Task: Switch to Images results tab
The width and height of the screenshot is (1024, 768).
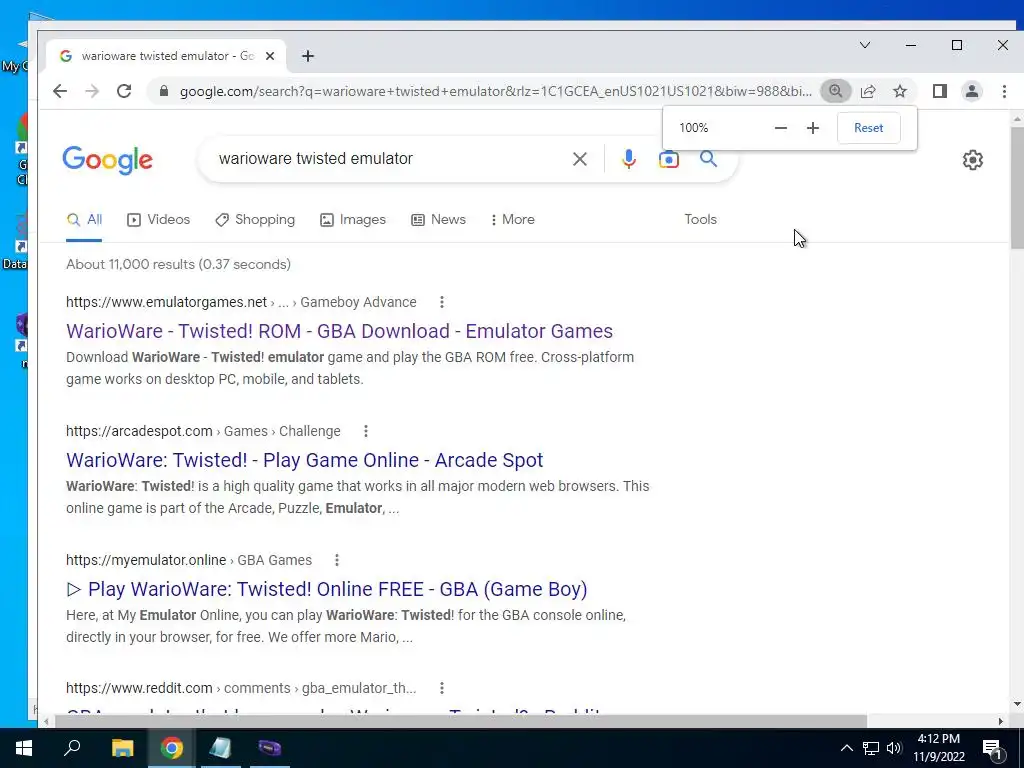Action: pos(353,219)
